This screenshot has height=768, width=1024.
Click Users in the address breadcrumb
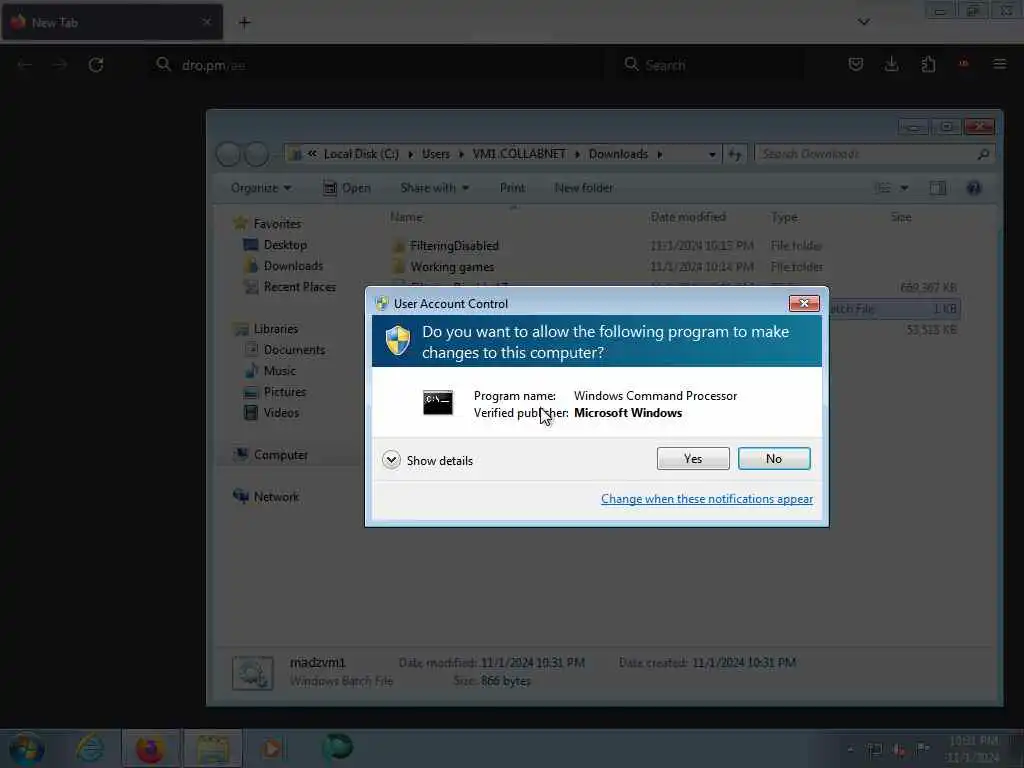pyautogui.click(x=436, y=154)
